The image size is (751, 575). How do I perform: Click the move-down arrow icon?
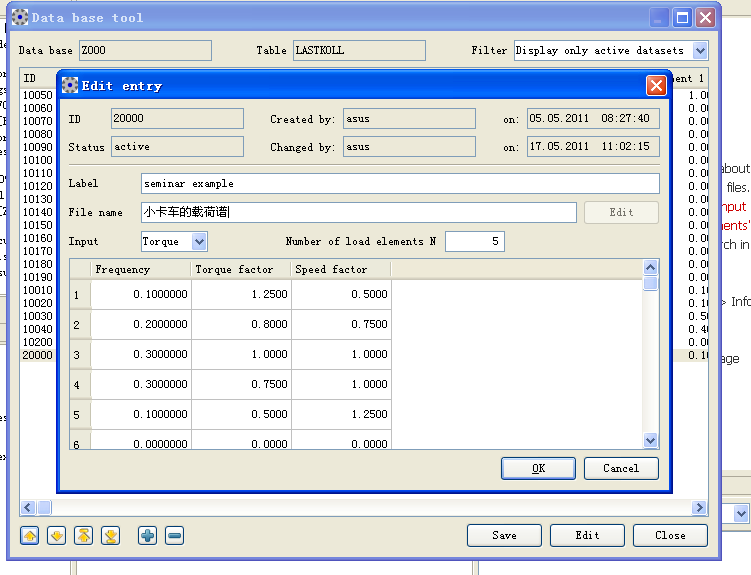pyautogui.click(x=57, y=536)
